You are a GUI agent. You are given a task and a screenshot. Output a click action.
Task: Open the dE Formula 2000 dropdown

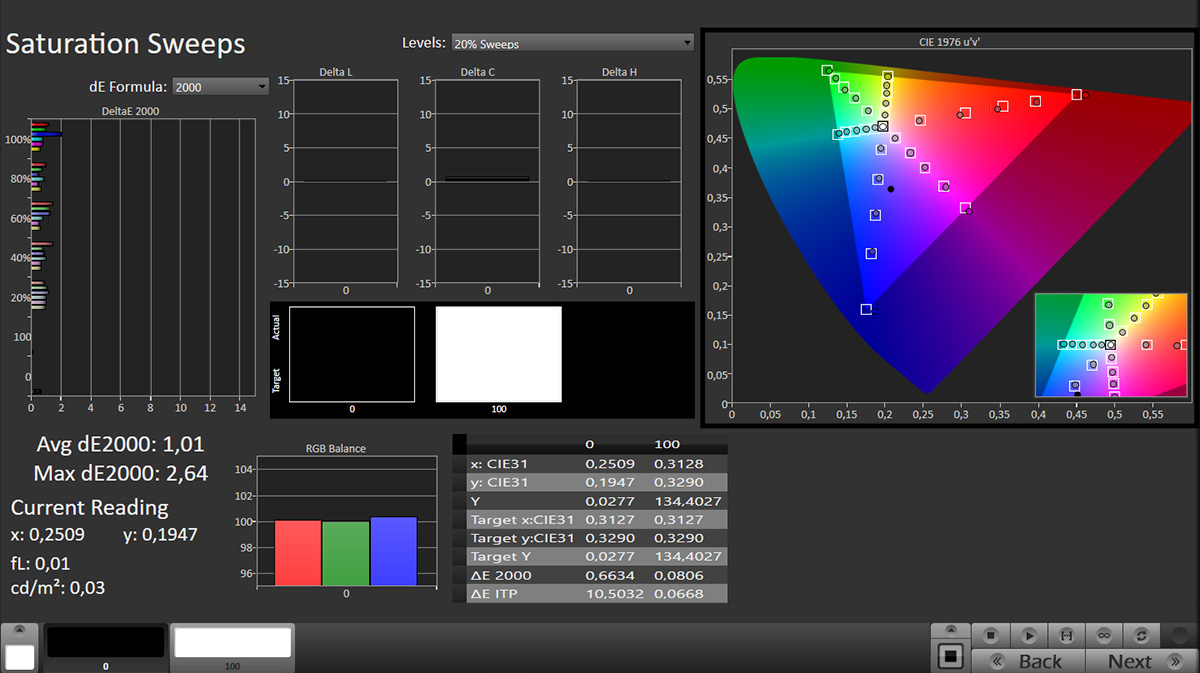pos(221,87)
